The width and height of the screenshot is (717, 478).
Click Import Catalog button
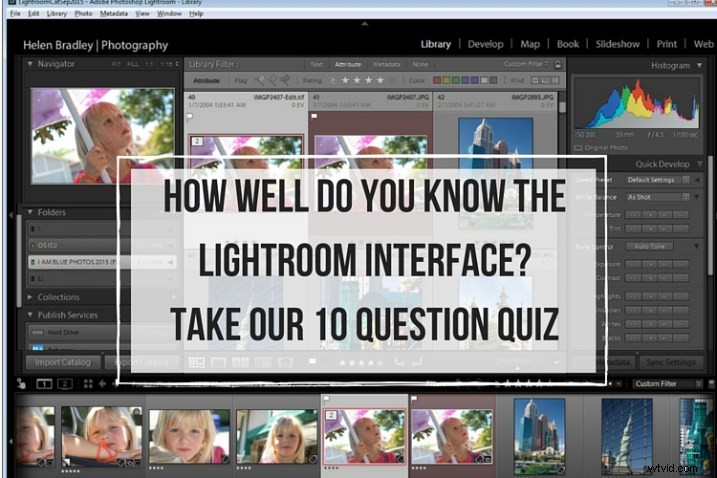point(63,362)
